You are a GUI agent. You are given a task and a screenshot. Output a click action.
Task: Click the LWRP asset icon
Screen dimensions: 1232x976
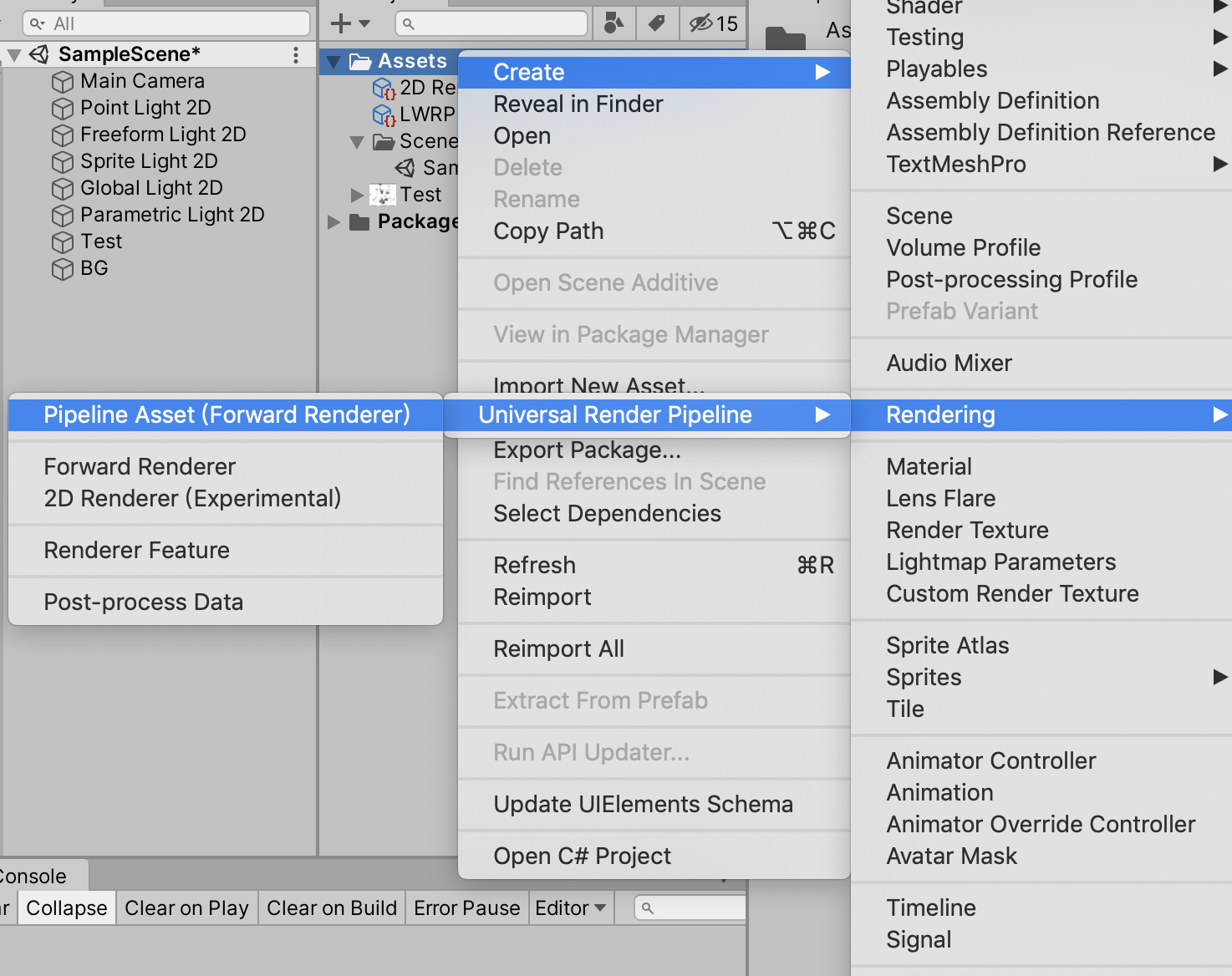point(384,114)
